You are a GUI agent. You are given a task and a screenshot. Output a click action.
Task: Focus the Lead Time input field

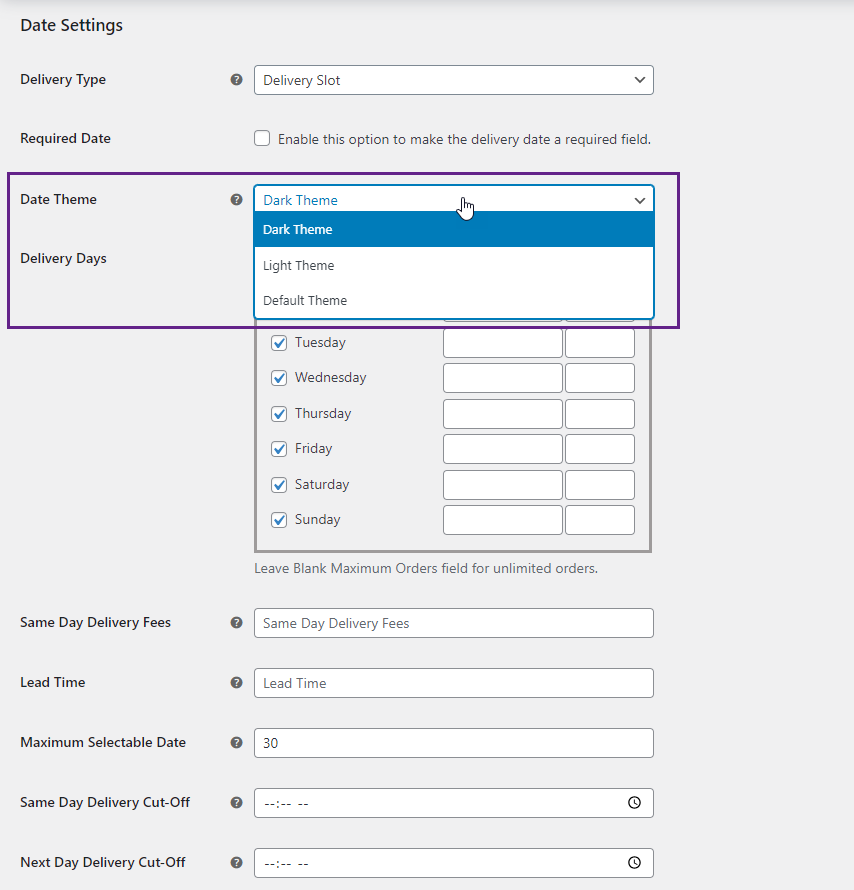(453, 683)
